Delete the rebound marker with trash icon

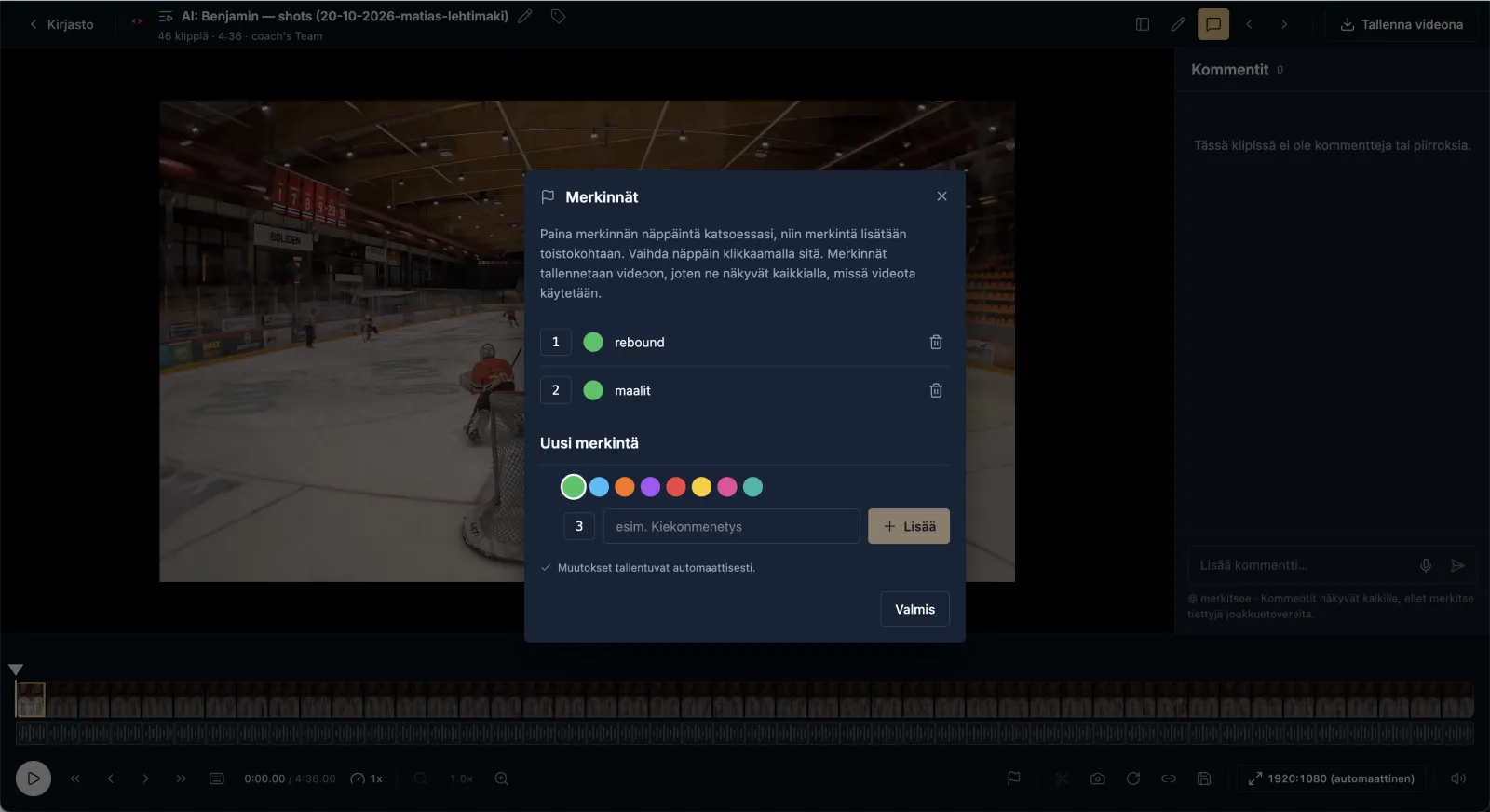936,342
